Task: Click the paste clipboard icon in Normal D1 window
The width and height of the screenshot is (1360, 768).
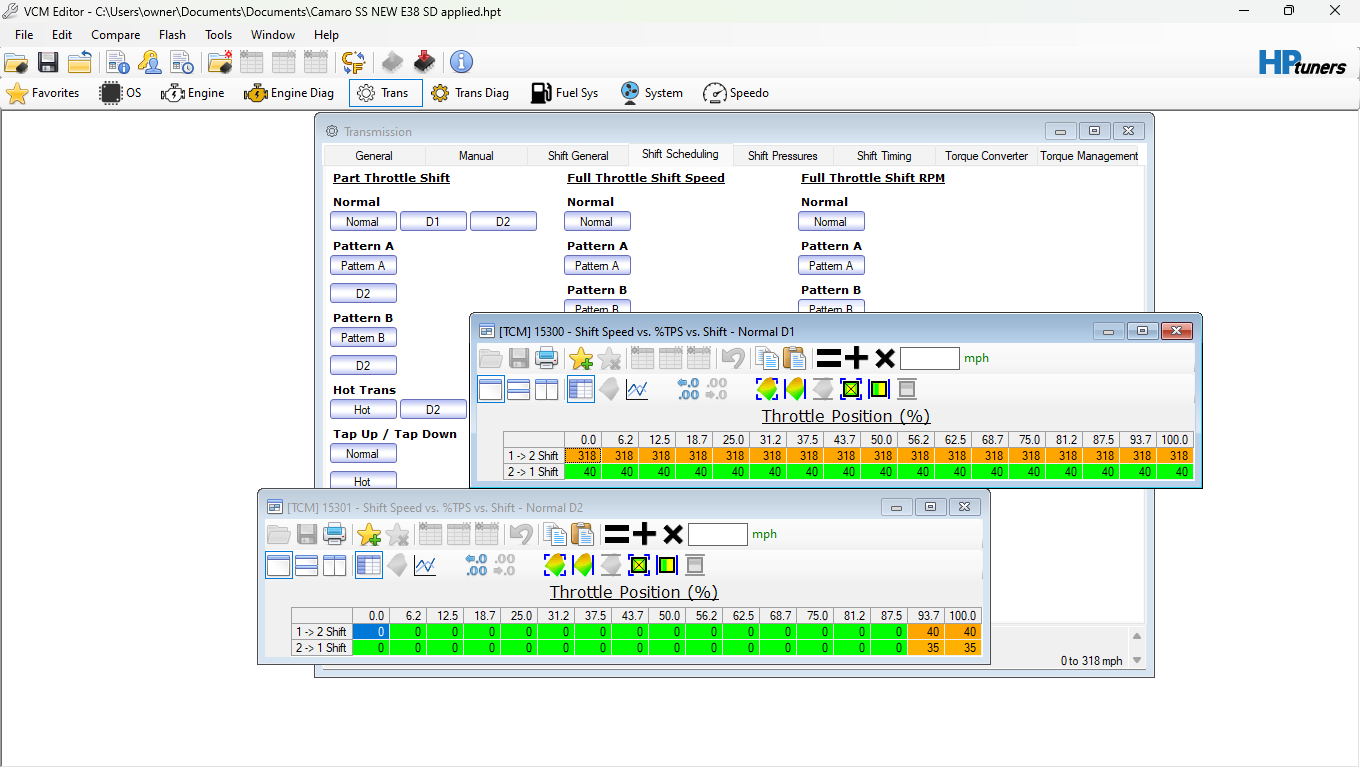Action: click(x=794, y=358)
